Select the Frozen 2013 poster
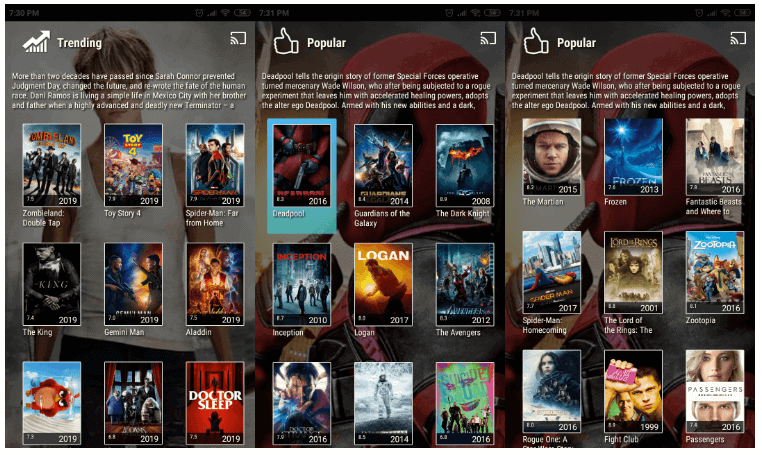This screenshot has width=762, height=455. (x=633, y=157)
